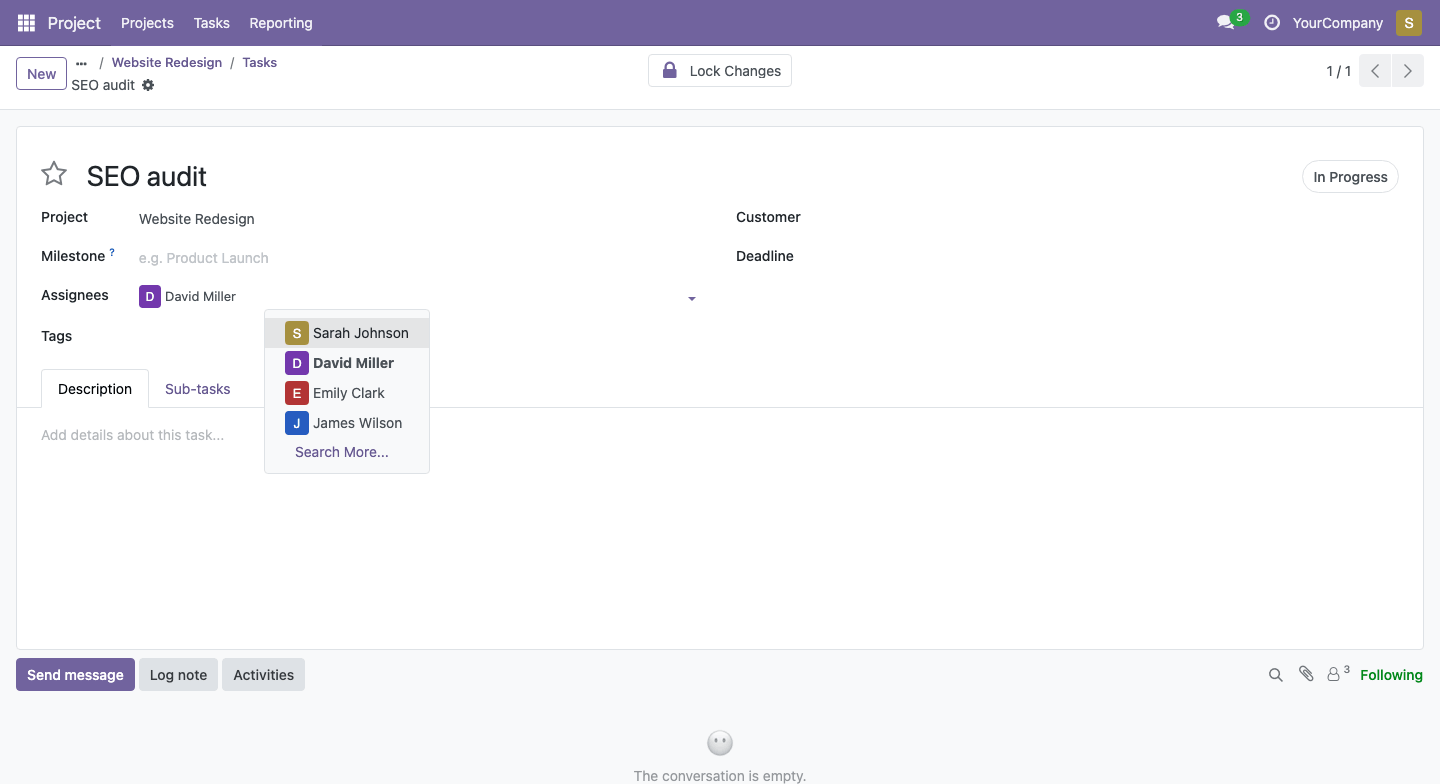Choose James Wilson as assignee
The image size is (1440, 784).
click(347, 423)
